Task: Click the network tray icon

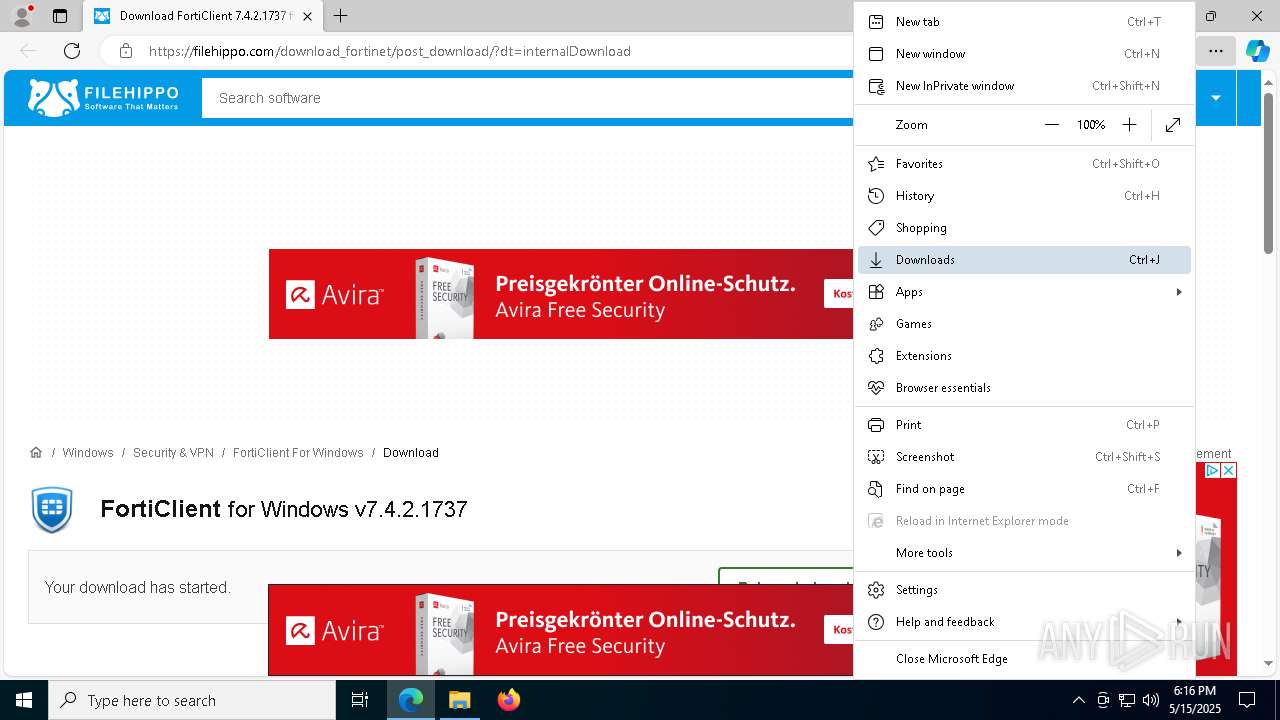Action: pos(1127,700)
